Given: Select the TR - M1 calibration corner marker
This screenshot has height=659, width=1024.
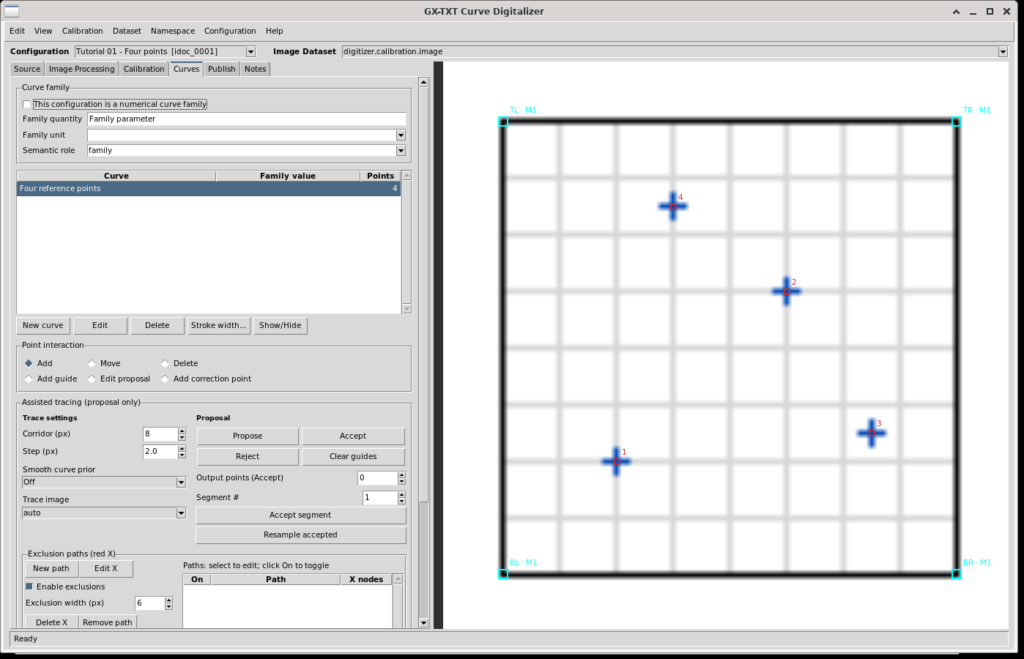Looking at the screenshot, I should click(956, 121).
